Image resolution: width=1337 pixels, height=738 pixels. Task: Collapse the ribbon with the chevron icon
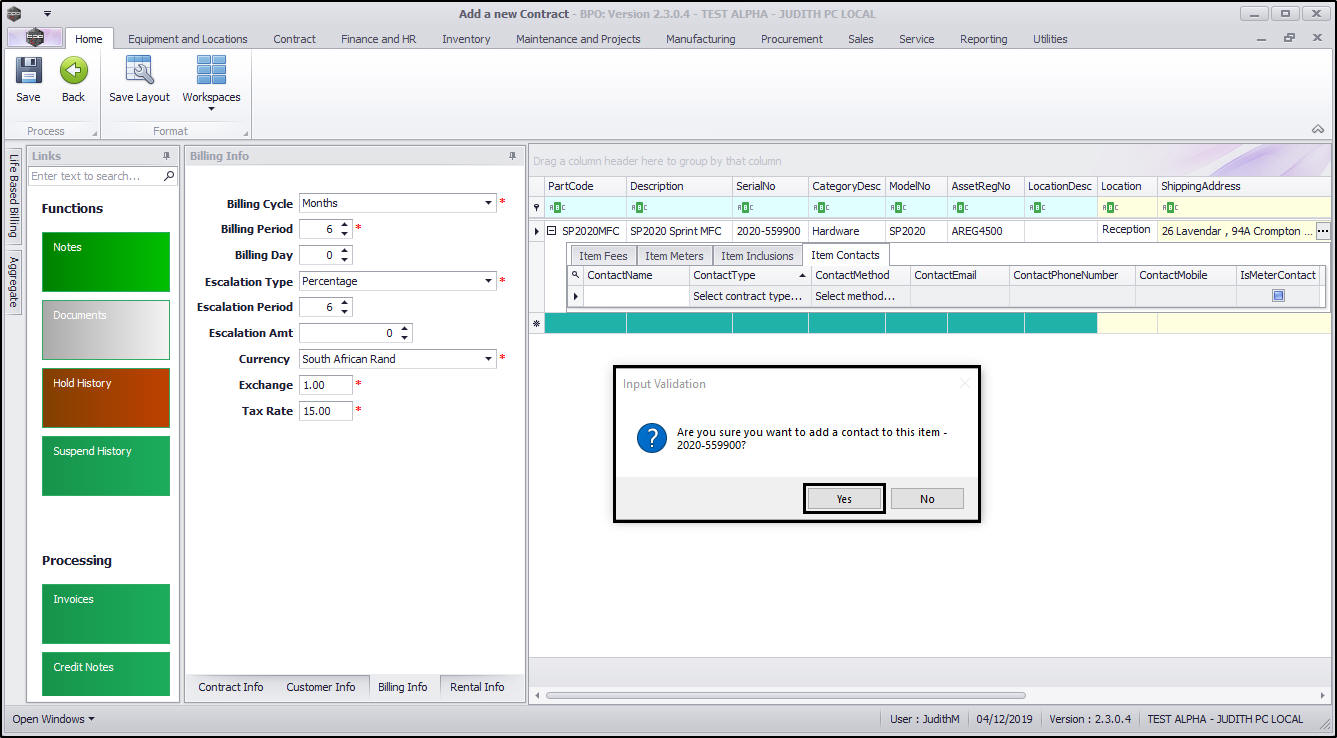pos(1317,130)
